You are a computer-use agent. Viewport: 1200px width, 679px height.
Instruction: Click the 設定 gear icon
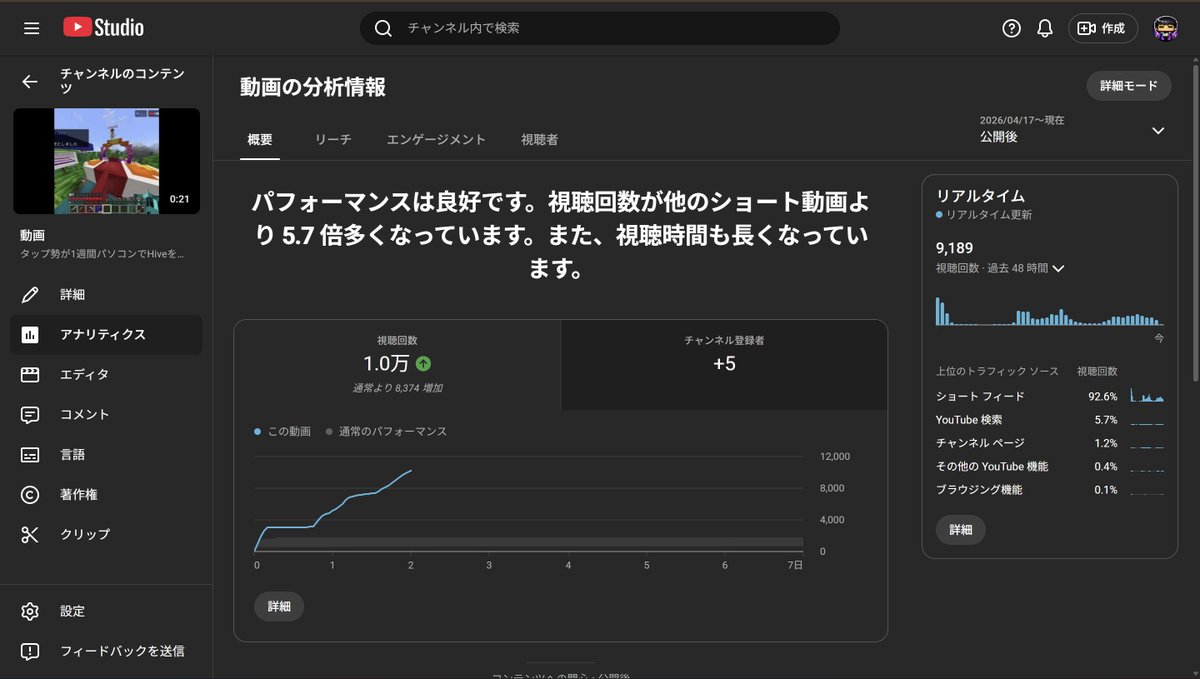tap(30, 611)
